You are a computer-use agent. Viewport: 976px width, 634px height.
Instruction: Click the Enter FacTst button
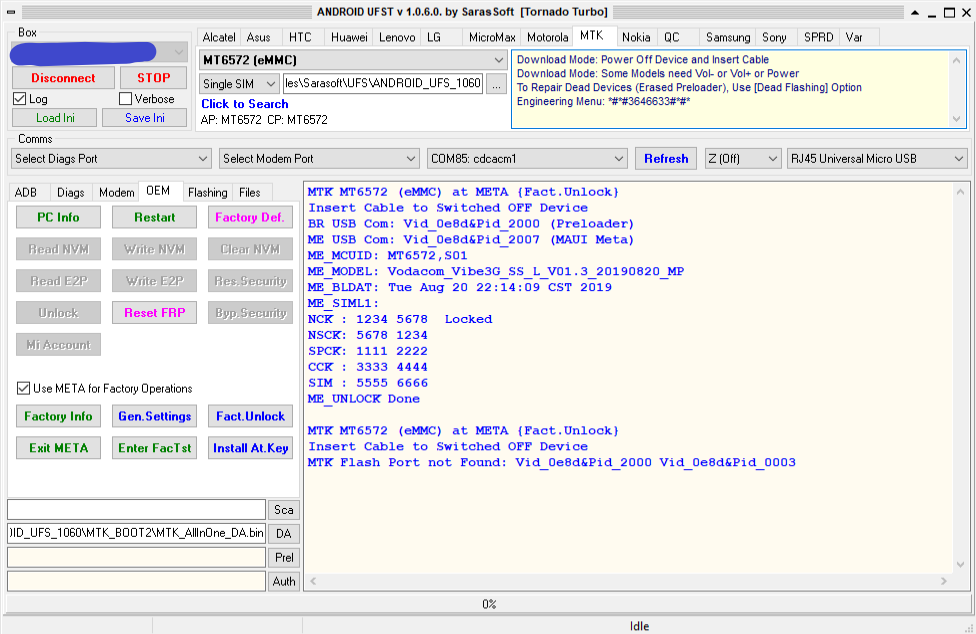click(x=154, y=448)
